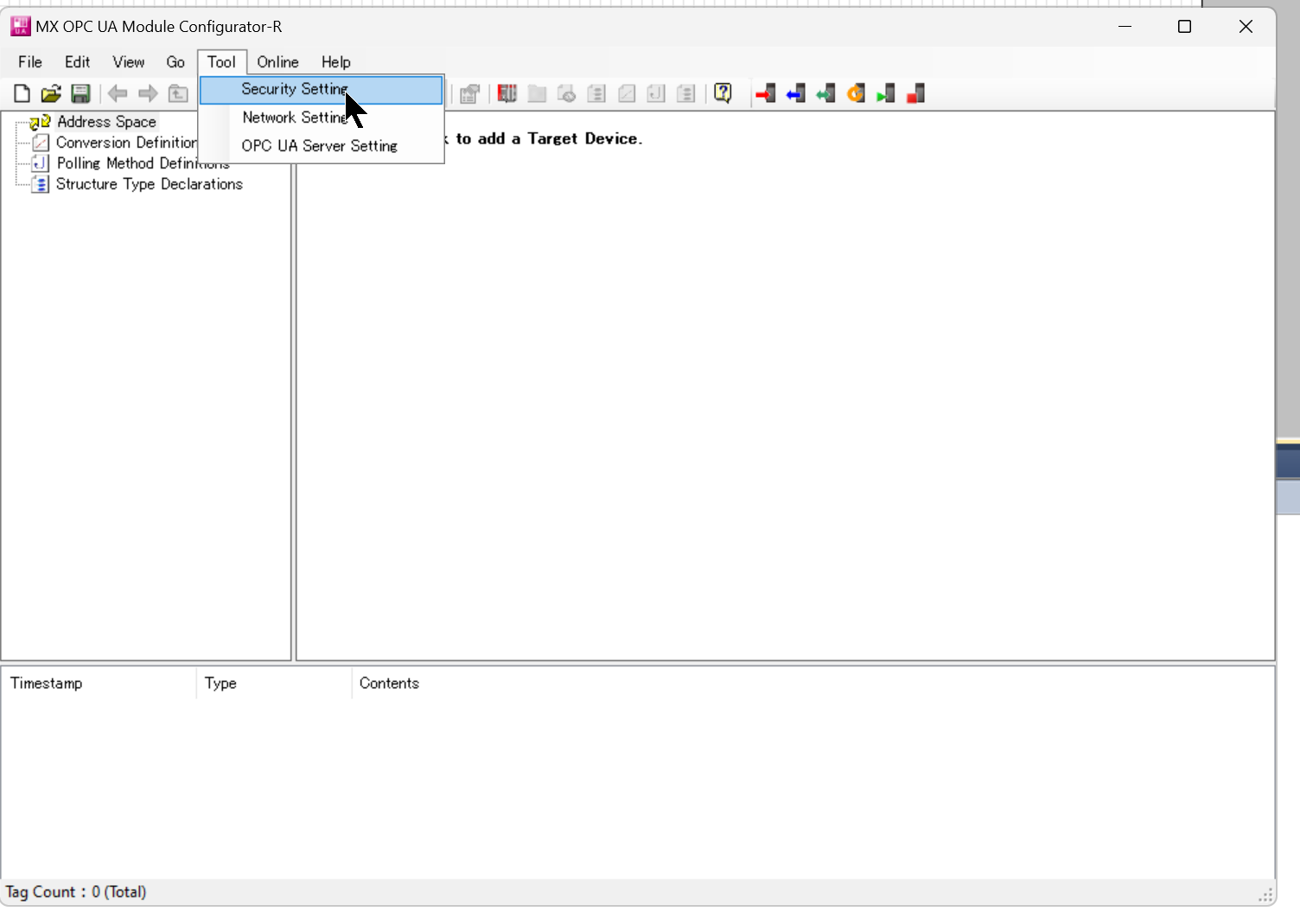Select Address Space tree node
The height and width of the screenshot is (924, 1300).
[106, 122]
